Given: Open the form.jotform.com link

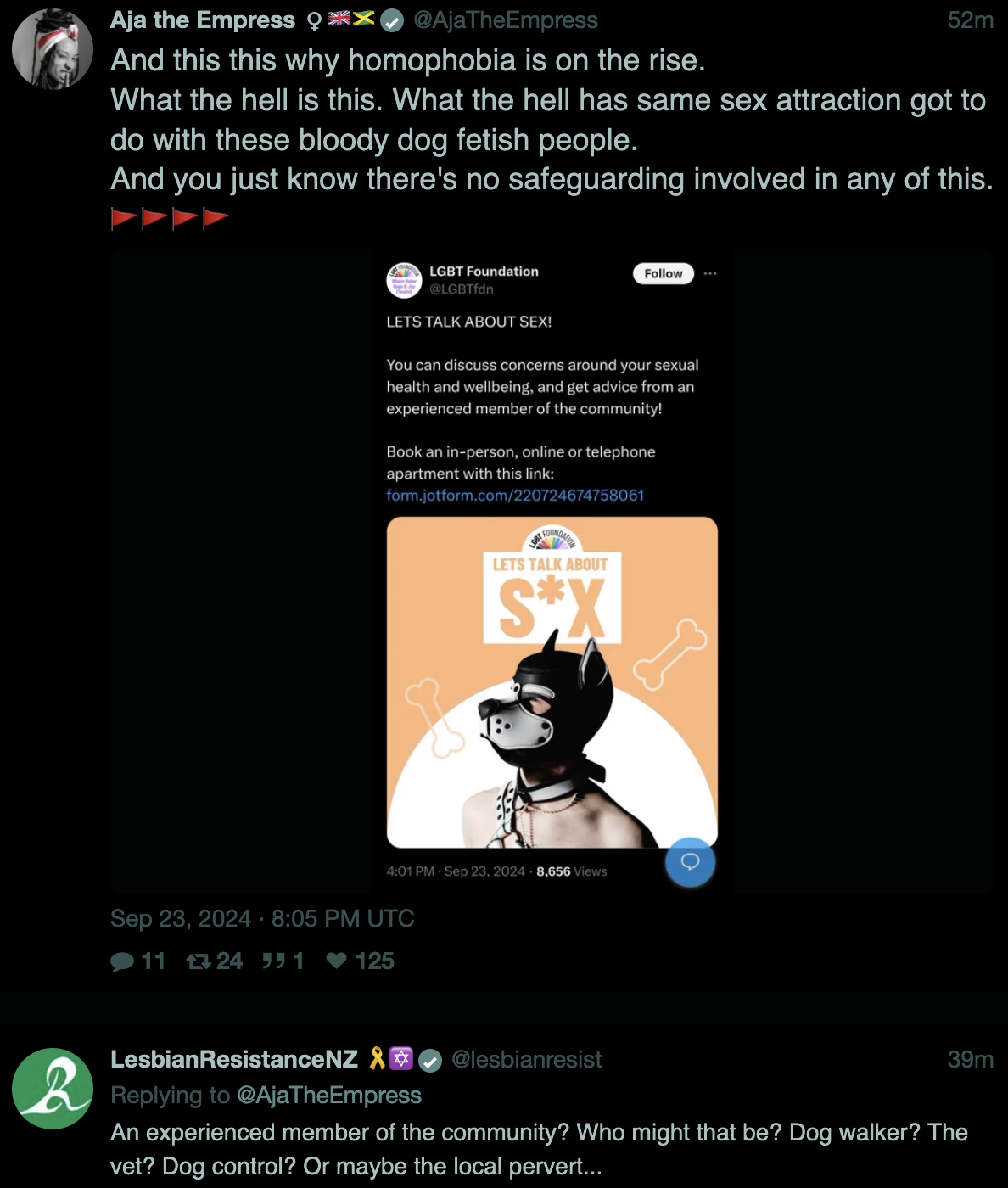Looking at the screenshot, I should 515,496.
